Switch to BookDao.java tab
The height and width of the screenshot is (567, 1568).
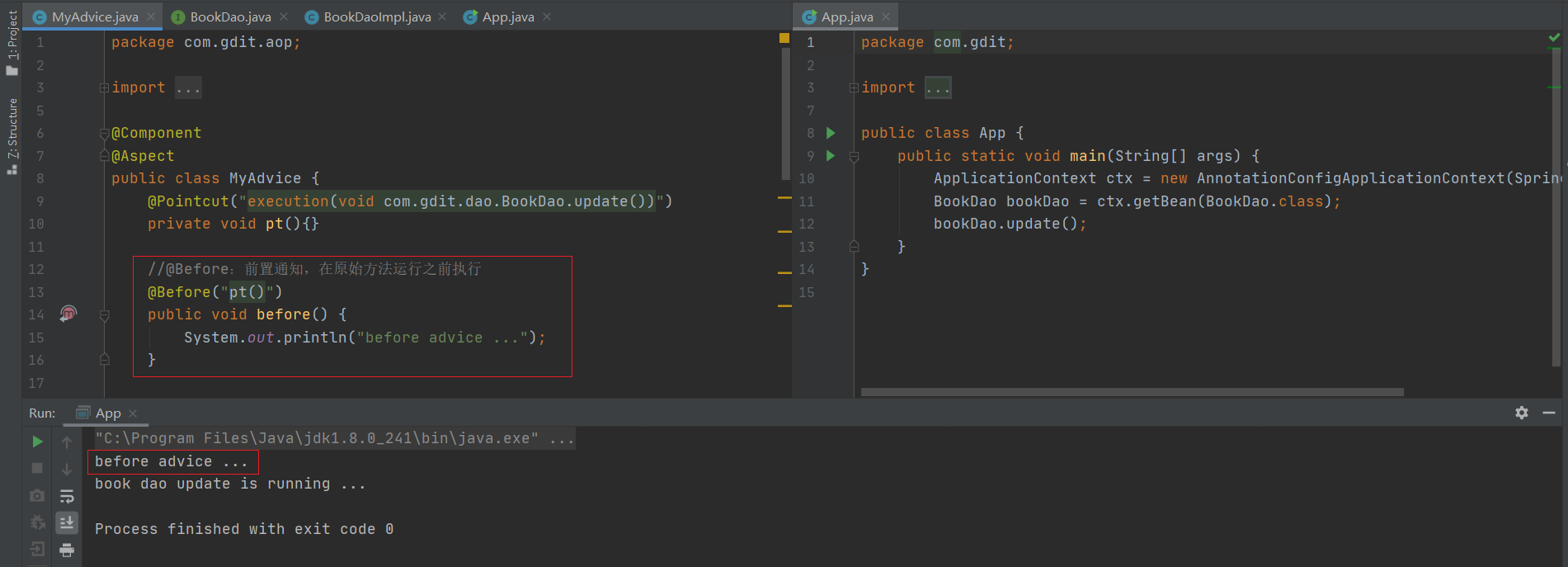[x=230, y=17]
